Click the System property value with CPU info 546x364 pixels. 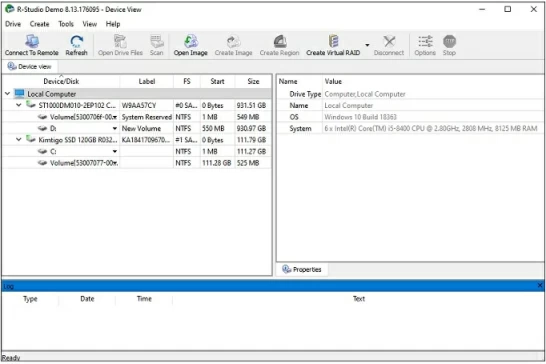pyautogui.click(x=431, y=128)
